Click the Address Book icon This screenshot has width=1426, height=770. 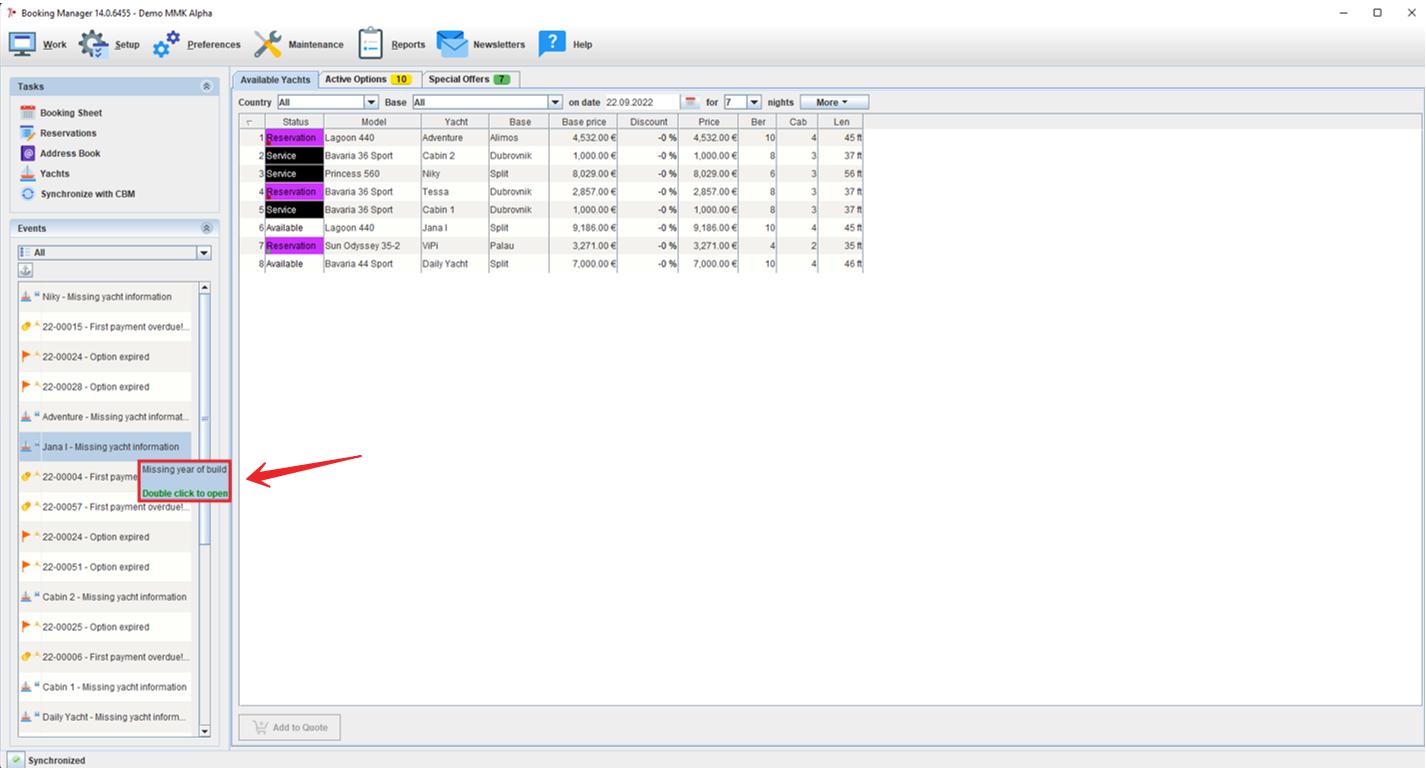pos(28,153)
